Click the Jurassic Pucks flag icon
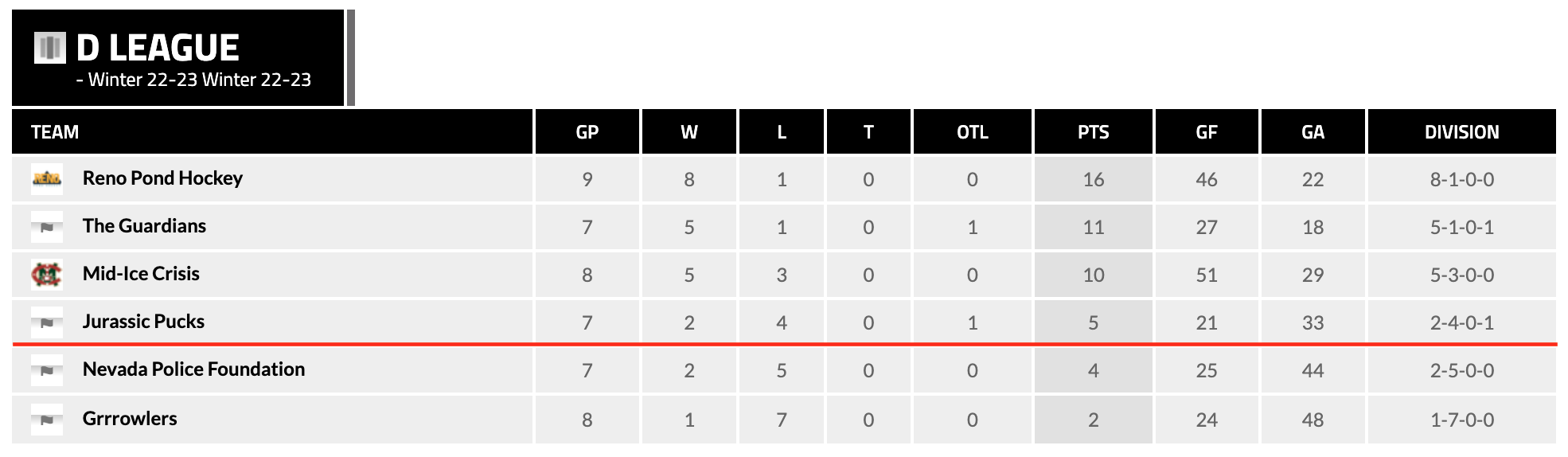1568x457 pixels. coord(47,322)
